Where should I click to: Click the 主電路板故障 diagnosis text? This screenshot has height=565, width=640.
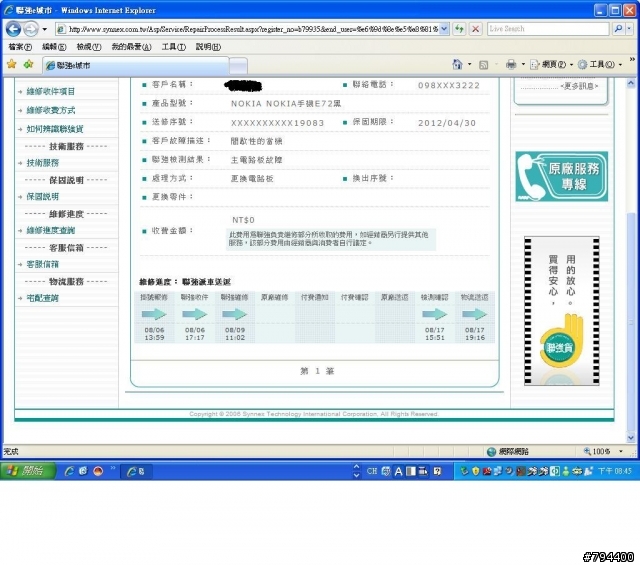click(x=256, y=160)
